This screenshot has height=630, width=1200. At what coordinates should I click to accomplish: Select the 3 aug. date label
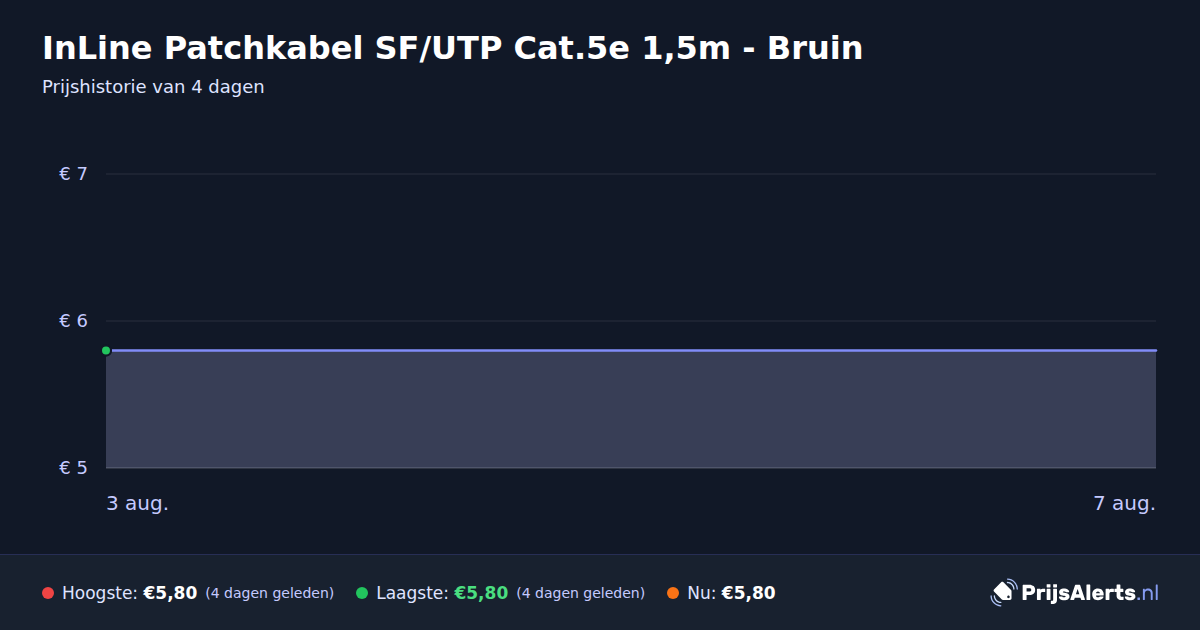(138, 504)
